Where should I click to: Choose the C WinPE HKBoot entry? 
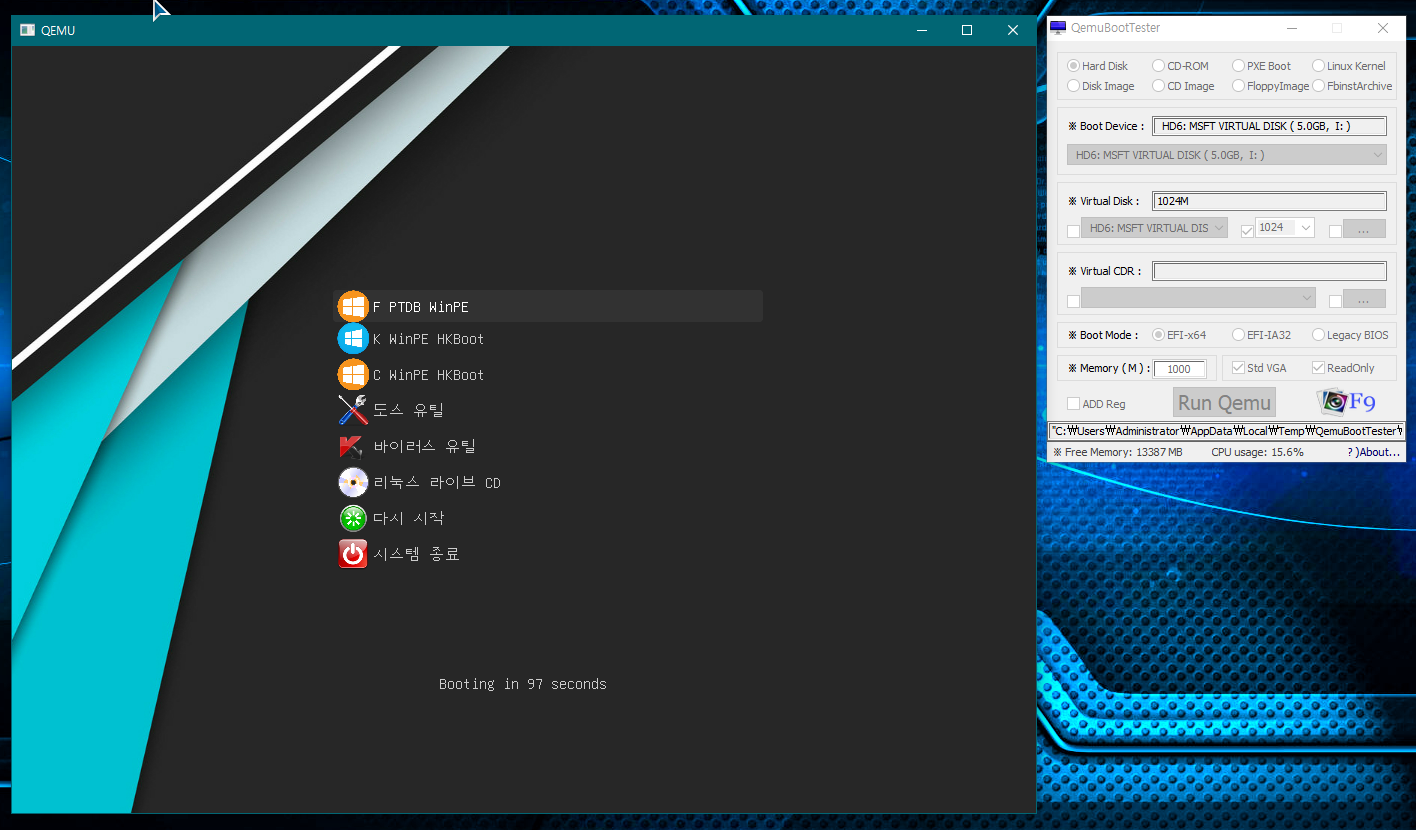pos(428,375)
